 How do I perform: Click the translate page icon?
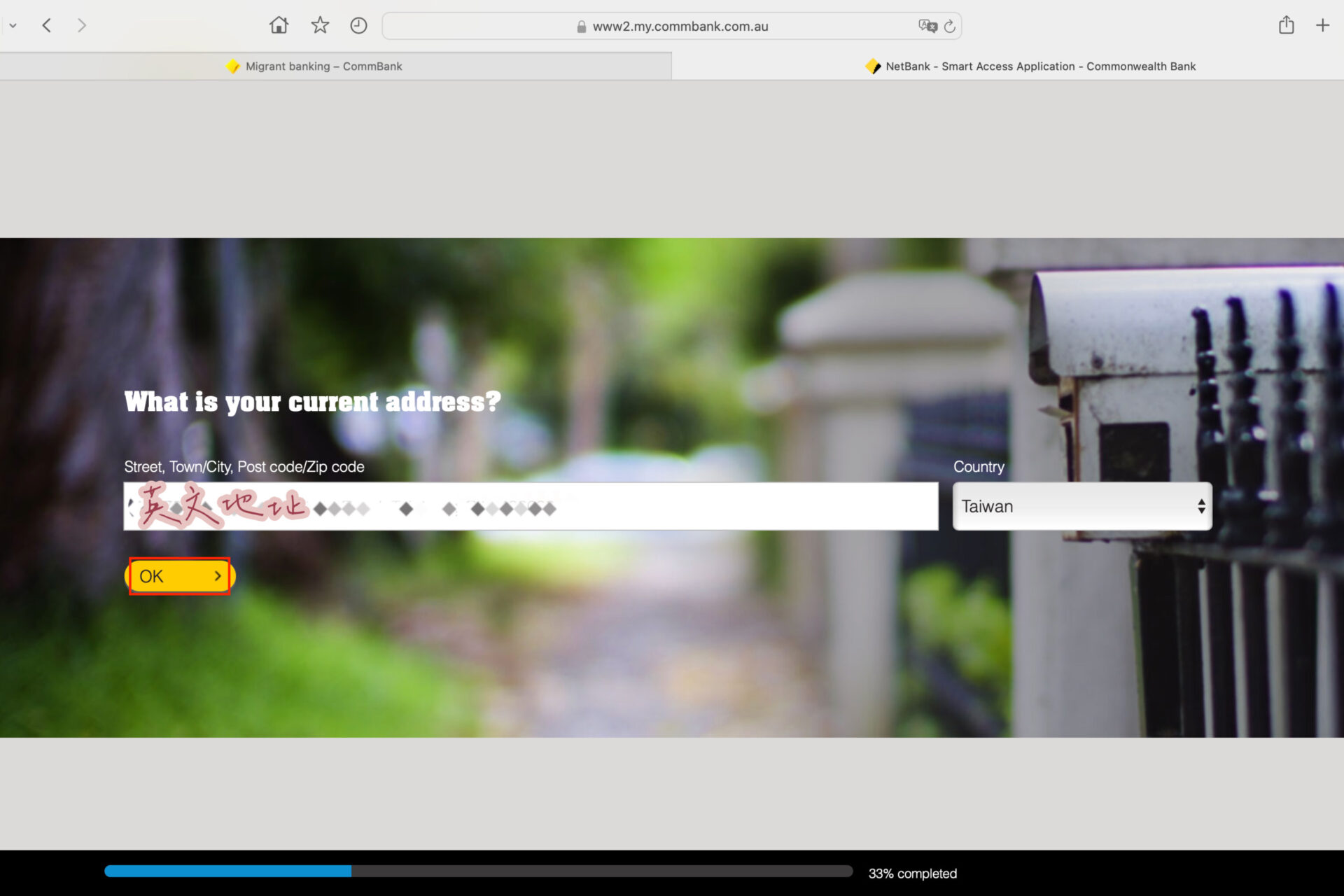pos(927,26)
